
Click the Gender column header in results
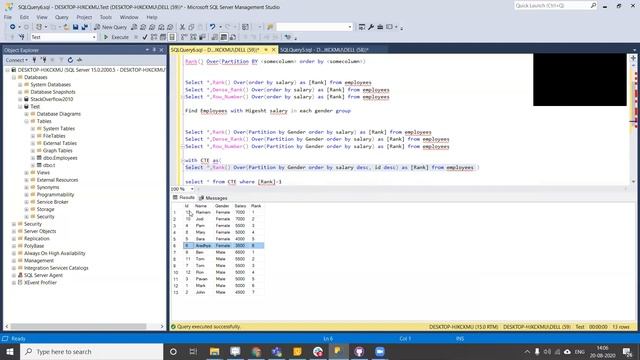point(222,206)
